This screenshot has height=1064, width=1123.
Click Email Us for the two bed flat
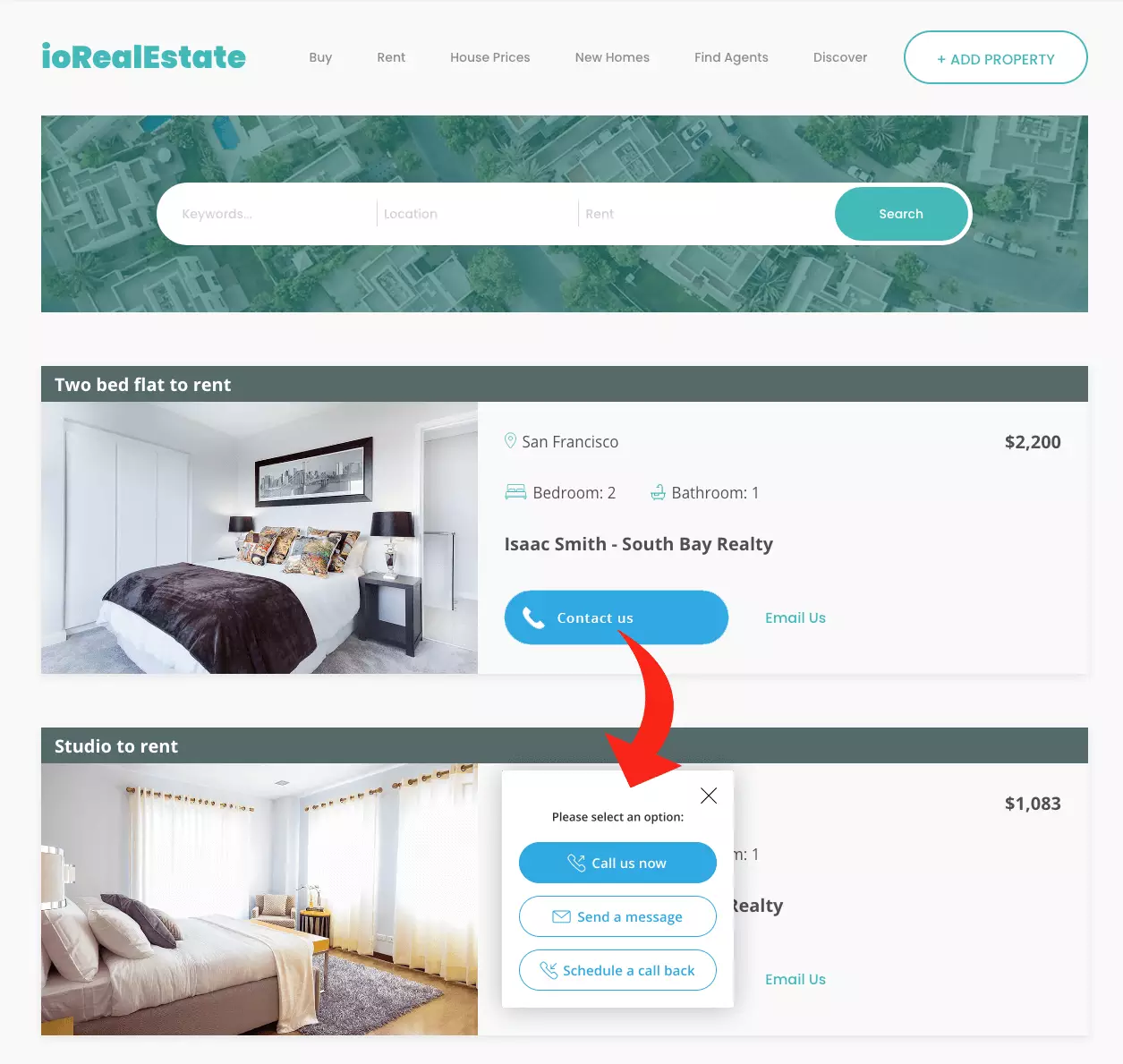coord(795,617)
